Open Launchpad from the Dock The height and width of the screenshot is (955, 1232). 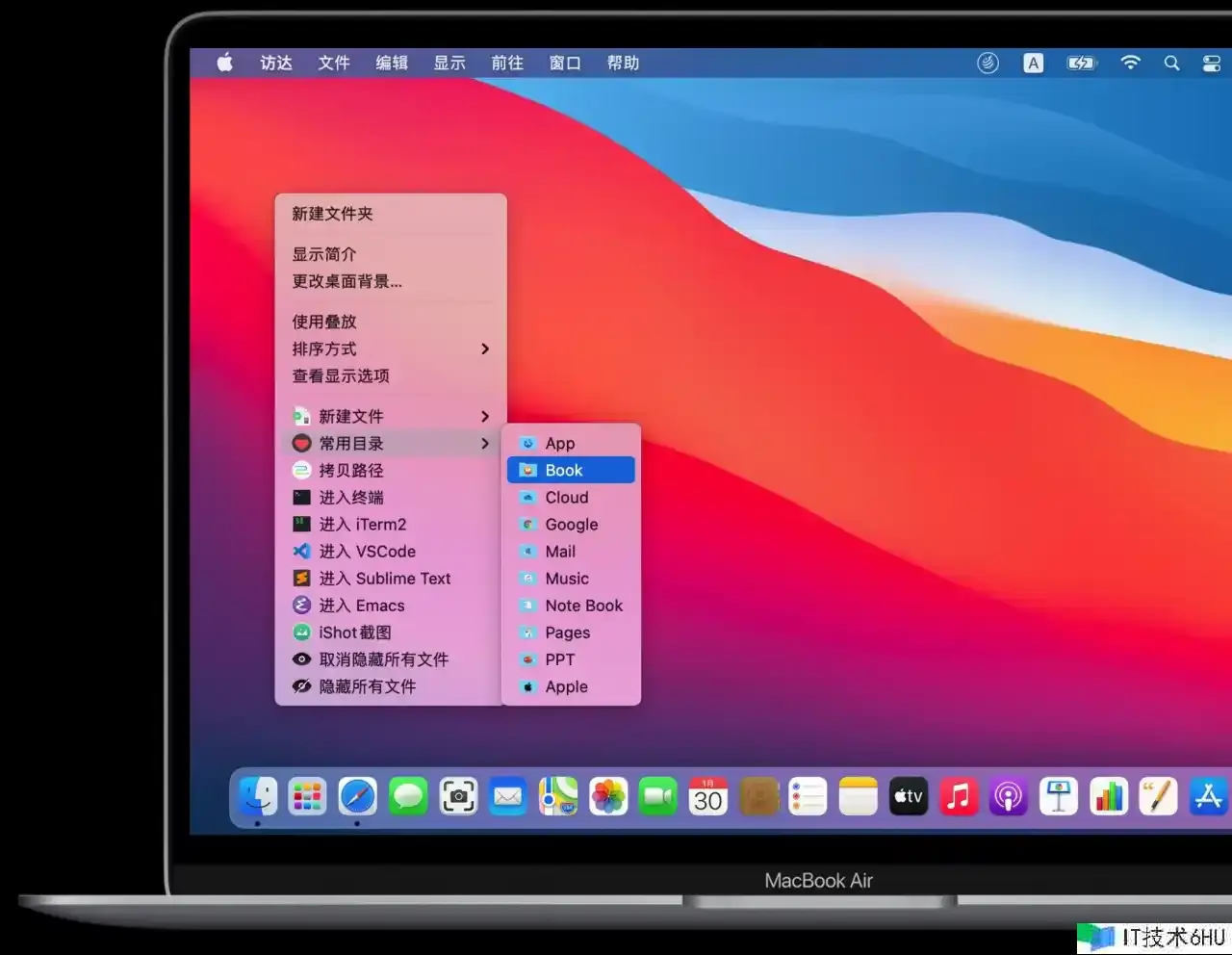307,796
